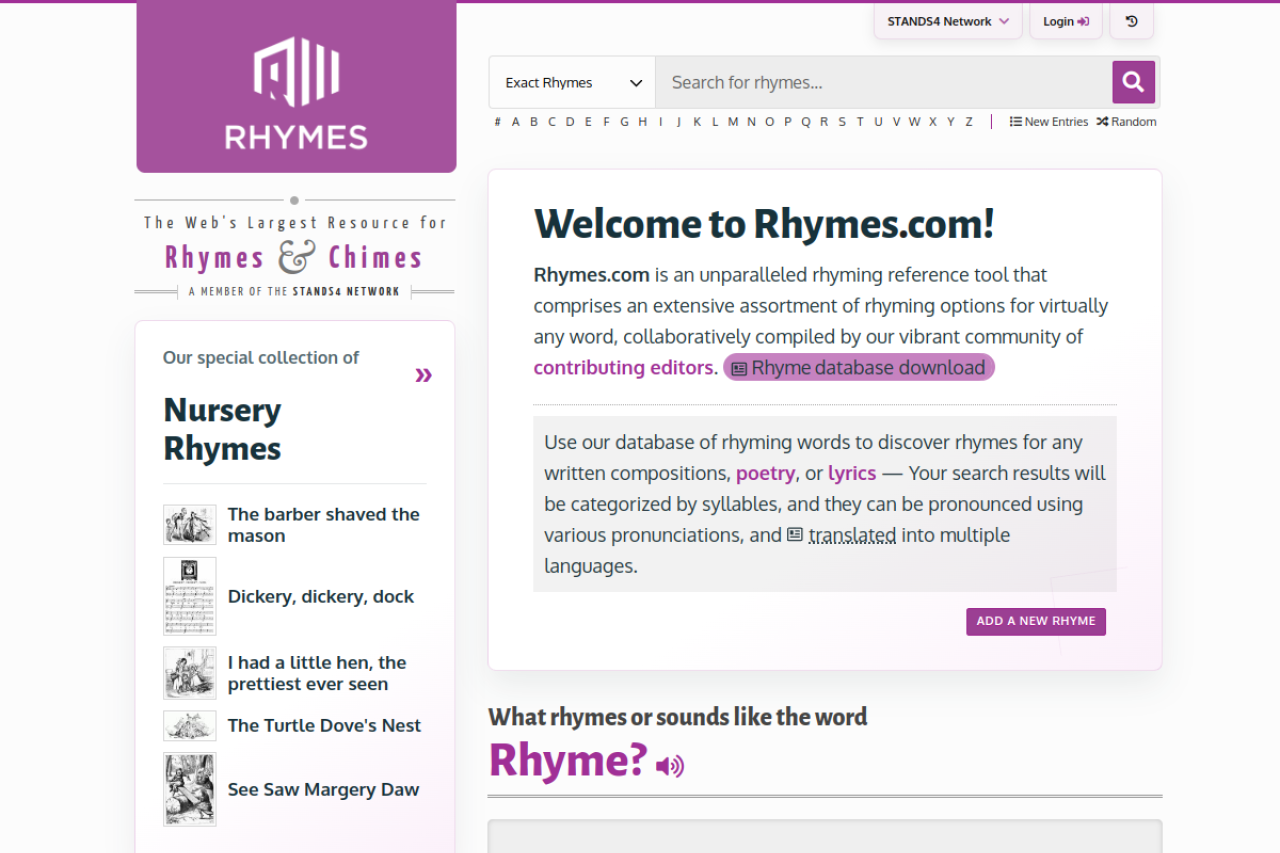Browse rhymes starting with P
Image resolution: width=1280 pixels, height=853 pixels.
point(788,122)
